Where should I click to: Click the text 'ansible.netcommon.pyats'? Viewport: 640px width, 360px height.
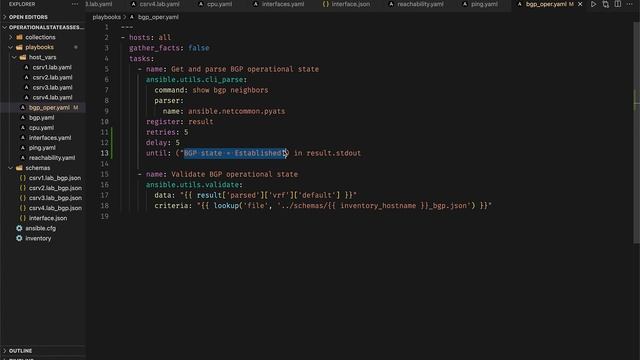(236, 111)
